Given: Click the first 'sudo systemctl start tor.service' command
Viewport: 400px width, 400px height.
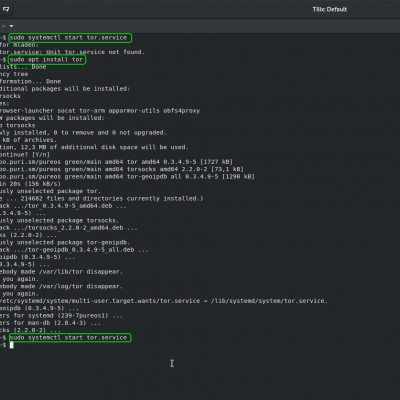Looking at the screenshot, I should tap(68, 38).
